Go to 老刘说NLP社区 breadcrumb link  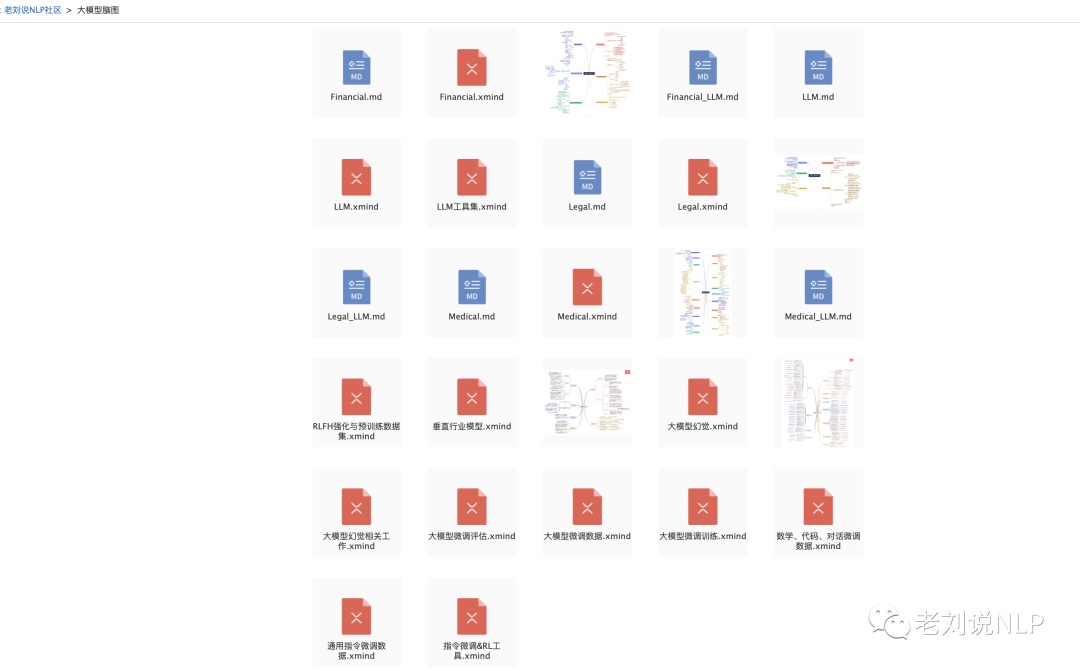click(x=32, y=10)
